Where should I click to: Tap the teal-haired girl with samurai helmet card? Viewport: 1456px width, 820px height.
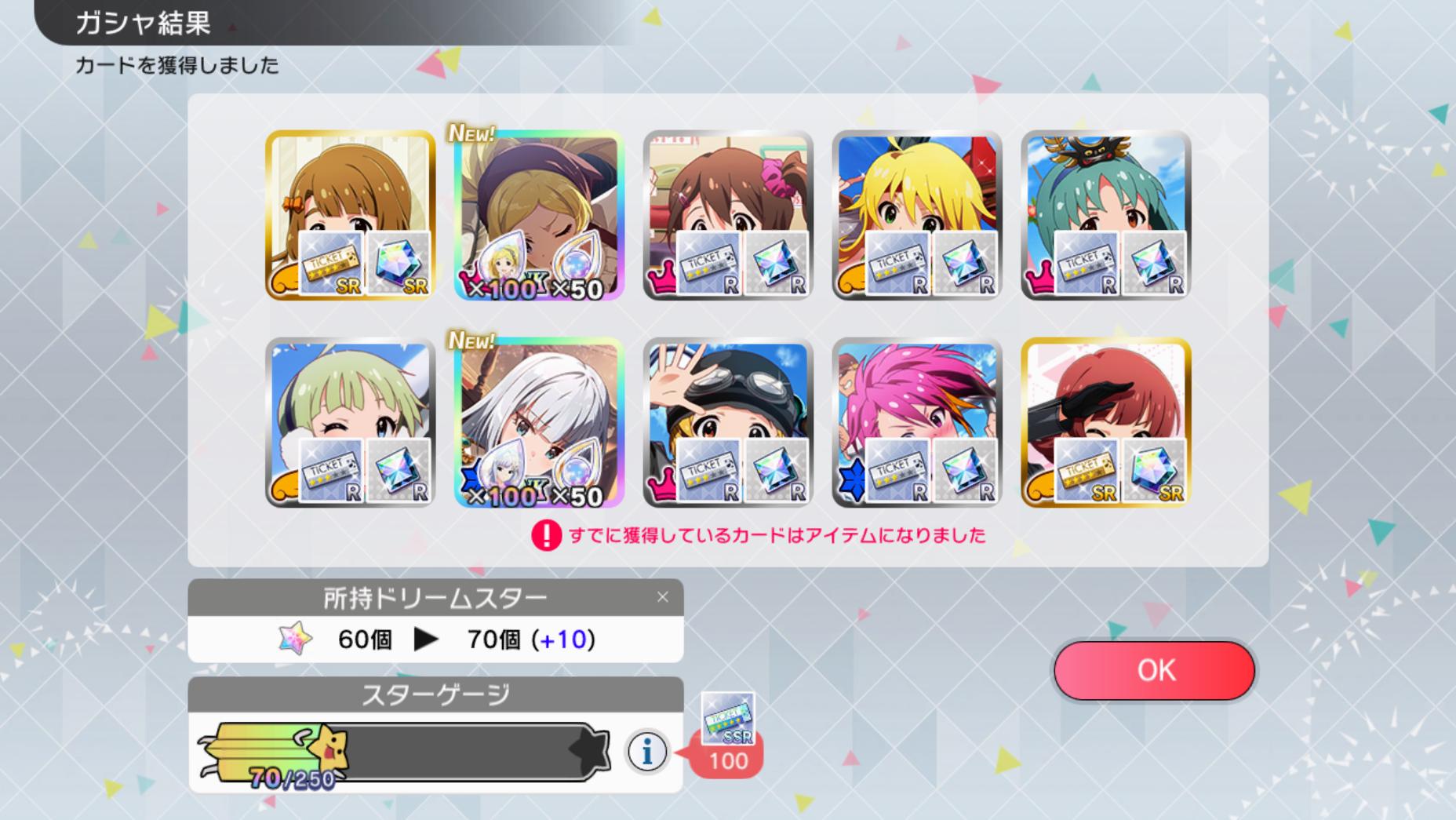(x=1106, y=215)
